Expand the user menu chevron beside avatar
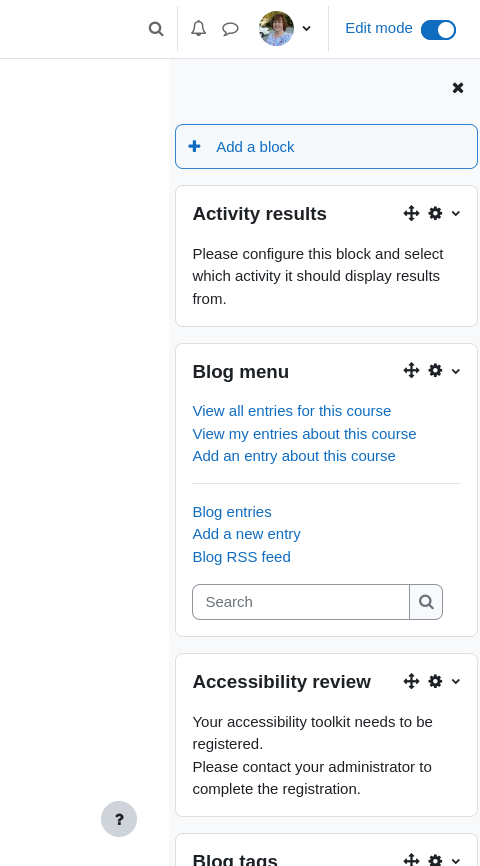This screenshot has height=866, width=480. pos(307,29)
